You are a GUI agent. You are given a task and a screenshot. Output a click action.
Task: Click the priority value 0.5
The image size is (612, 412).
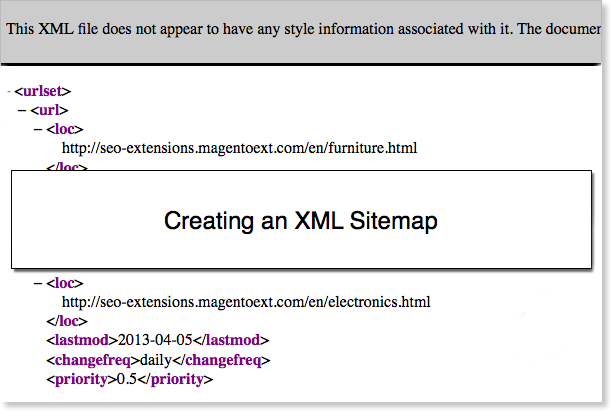click(x=127, y=379)
